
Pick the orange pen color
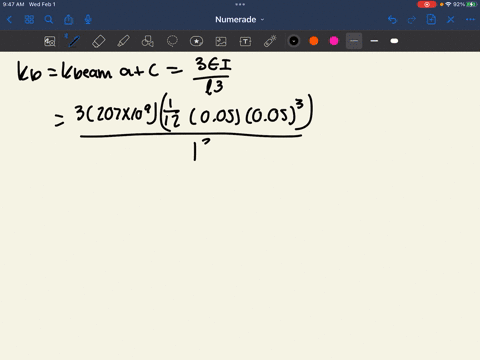click(x=314, y=41)
